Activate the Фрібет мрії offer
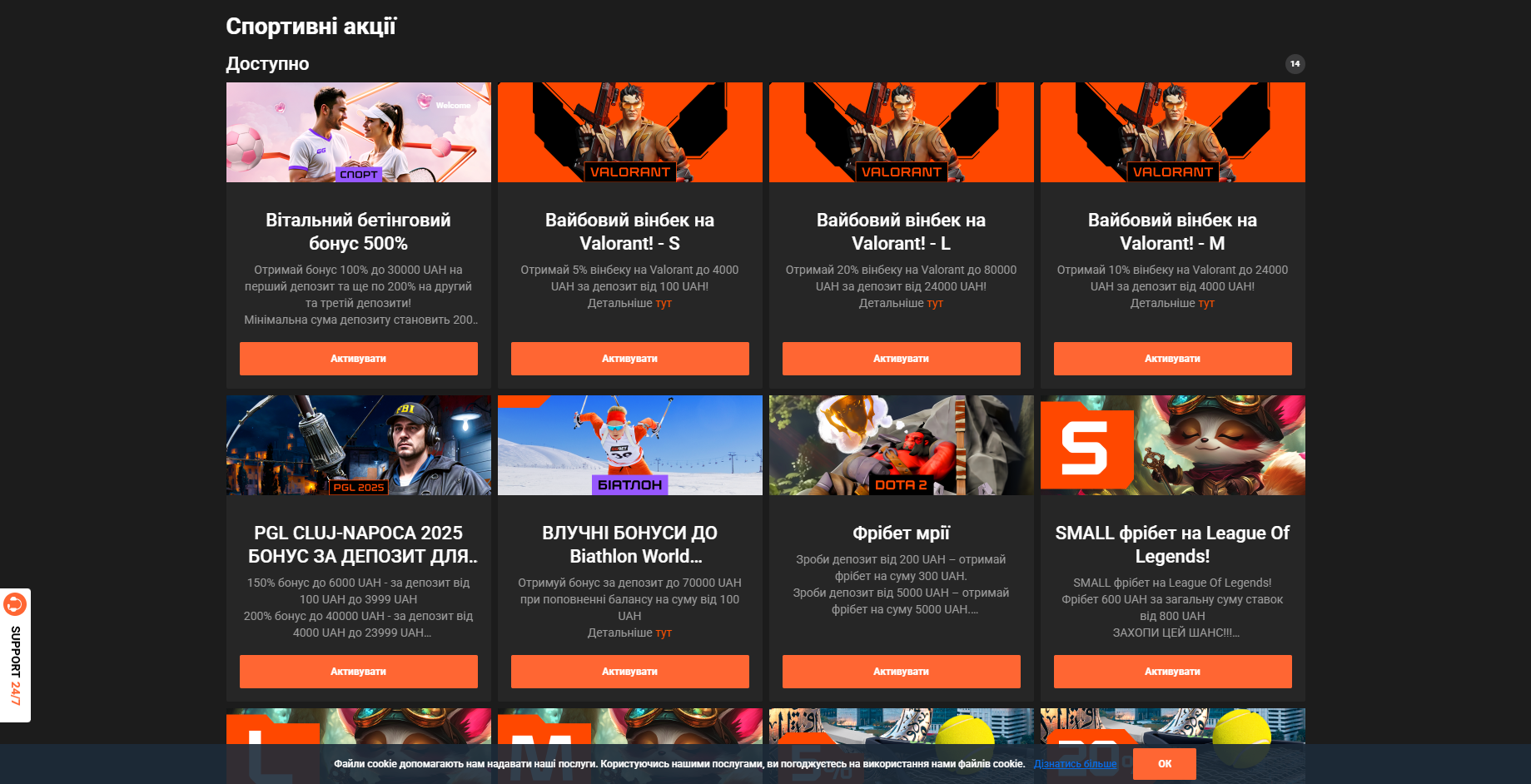This screenshot has height=784, width=1531. [x=901, y=672]
